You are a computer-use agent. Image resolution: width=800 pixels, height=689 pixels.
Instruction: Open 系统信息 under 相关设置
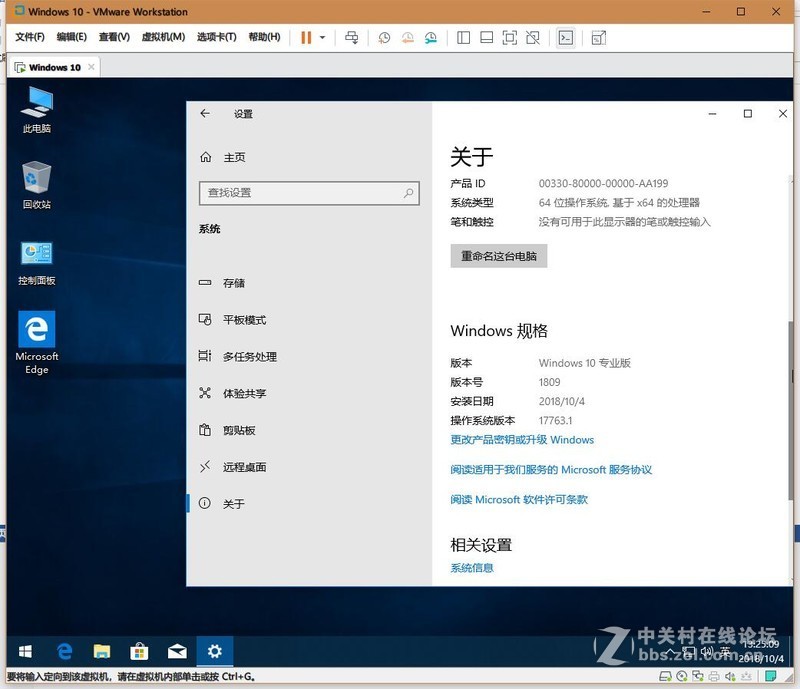475,567
